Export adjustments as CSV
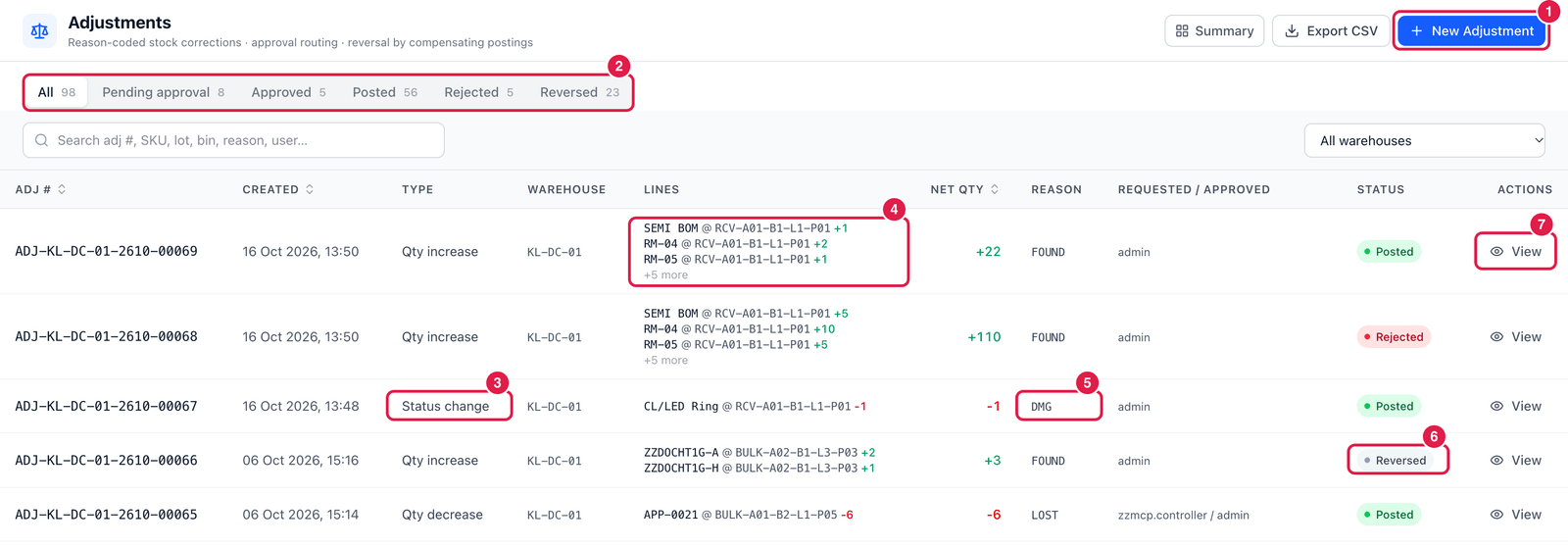 click(x=1330, y=31)
